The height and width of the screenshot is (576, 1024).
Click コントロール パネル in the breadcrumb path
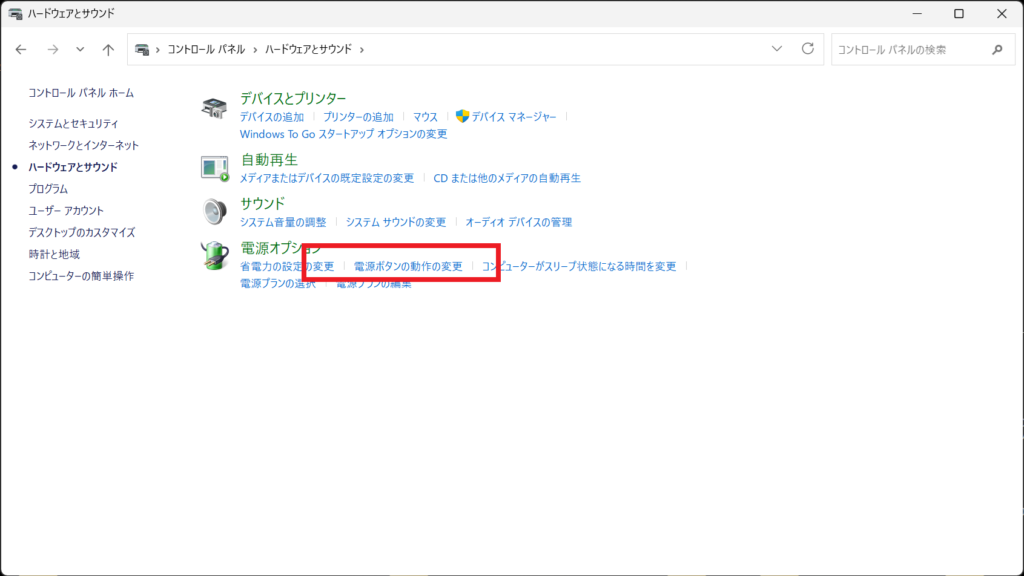click(x=208, y=49)
